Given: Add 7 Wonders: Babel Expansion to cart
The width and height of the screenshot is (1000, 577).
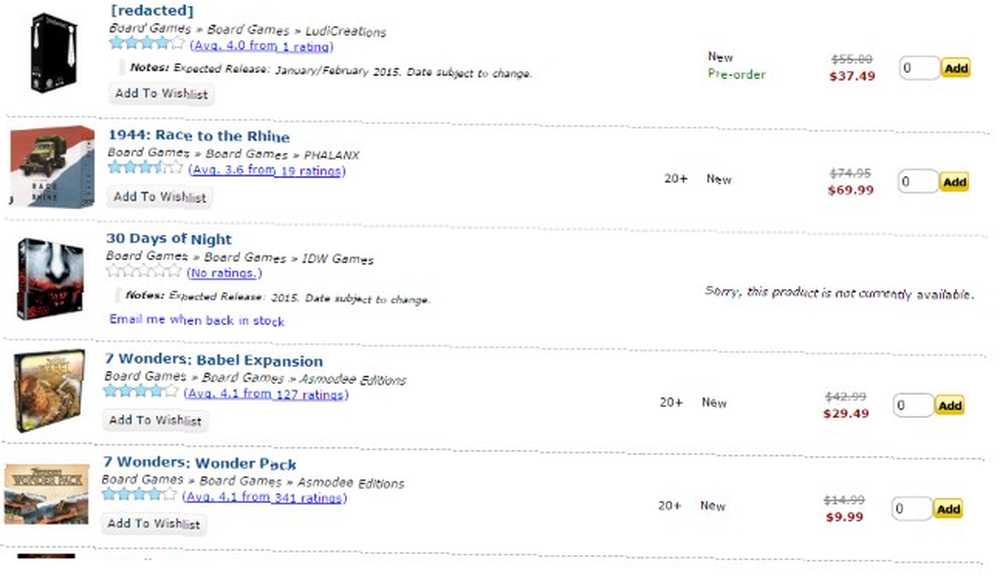Looking at the screenshot, I should (950, 405).
